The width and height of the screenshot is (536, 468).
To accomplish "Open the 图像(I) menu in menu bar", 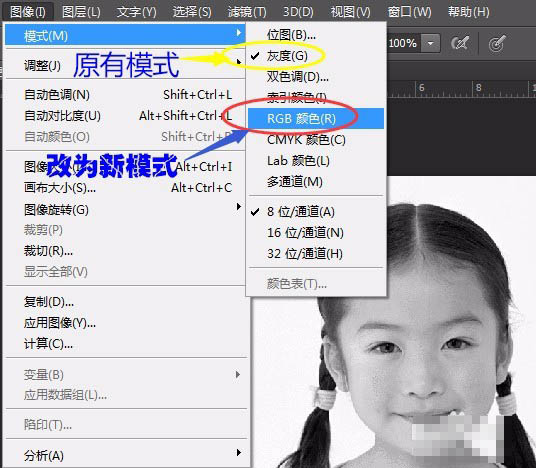I will click(x=28, y=12).
